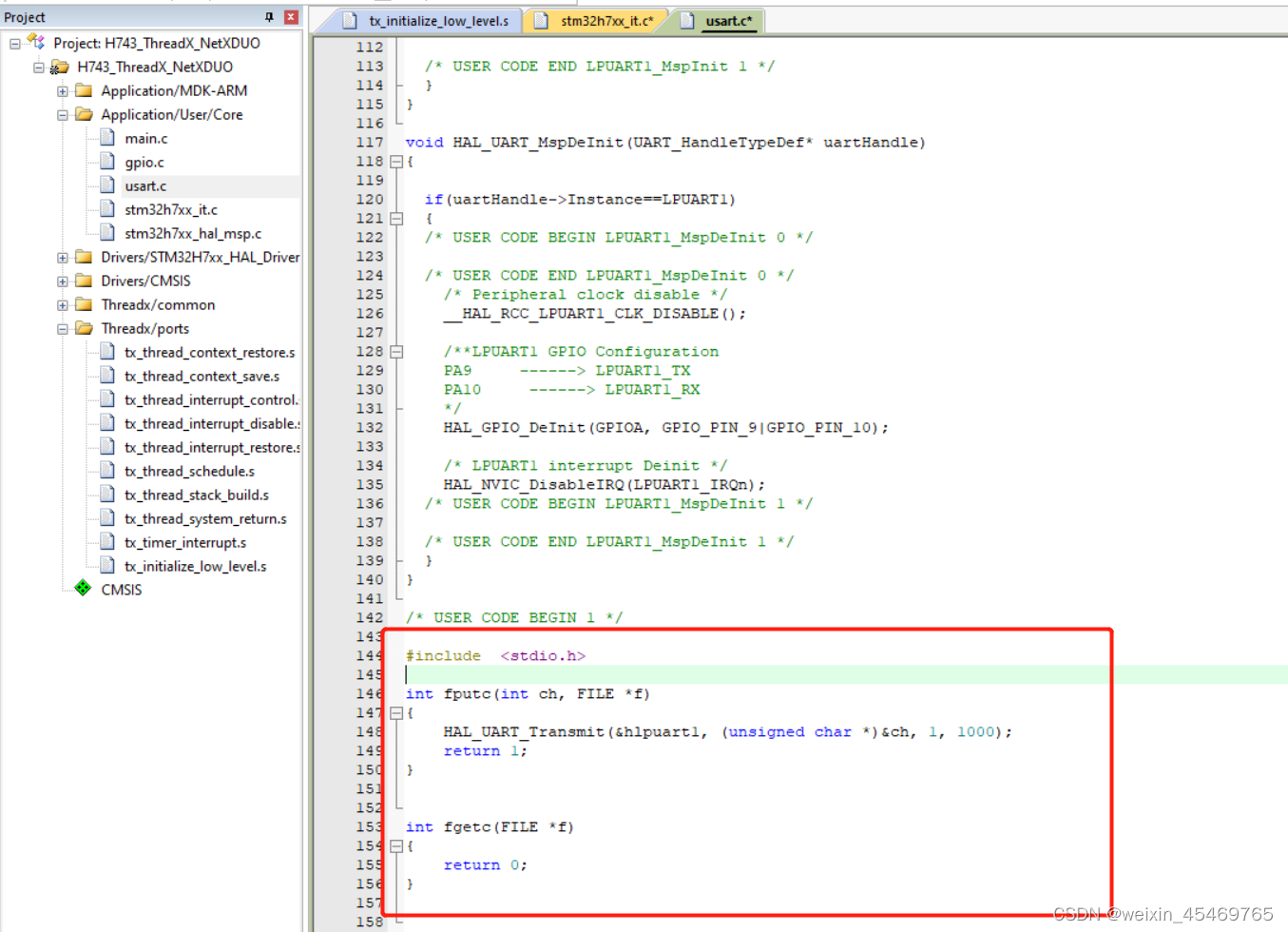Click the USER CODE BEGIN 1 comment
The image size is (1288, 932).
point(514,618)
